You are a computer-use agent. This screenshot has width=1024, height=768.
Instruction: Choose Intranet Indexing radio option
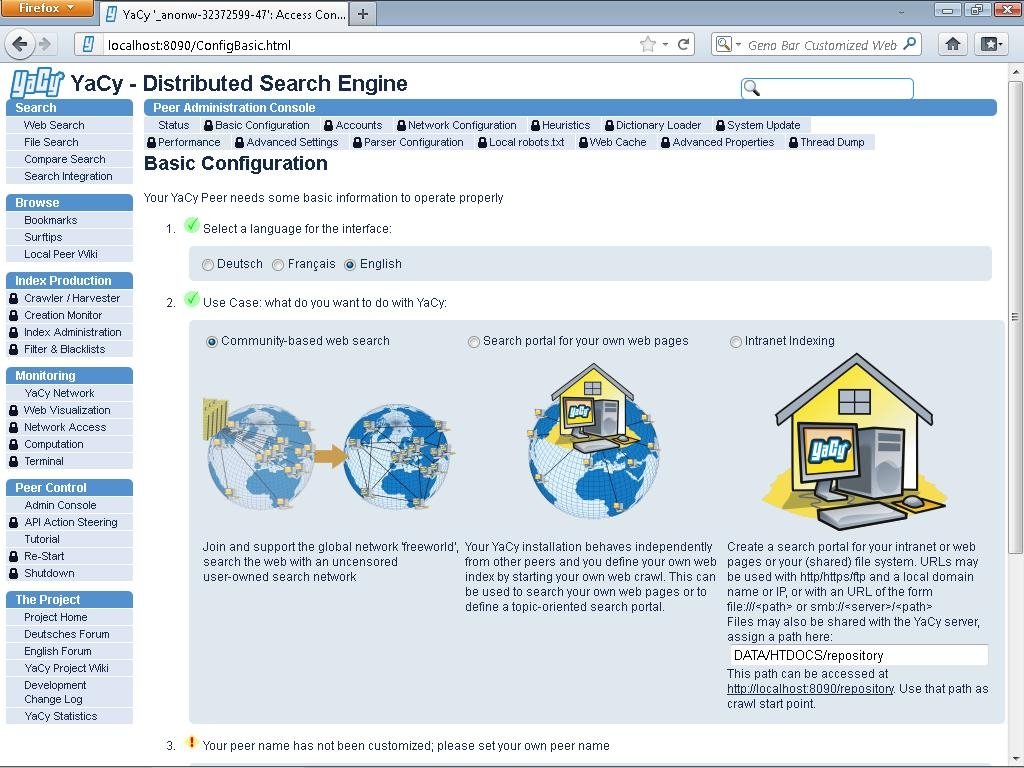coord(736,342)
